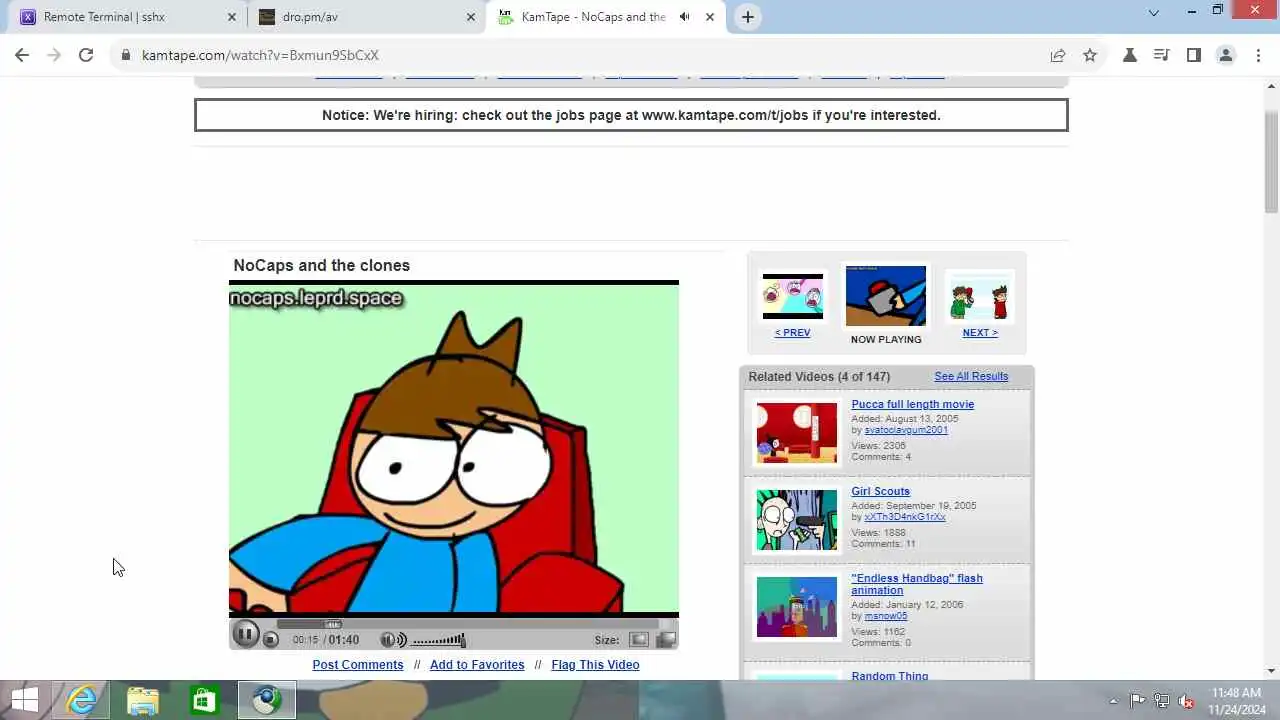
Task: Click the muted volume tray icon
Action: [1186, 701]
